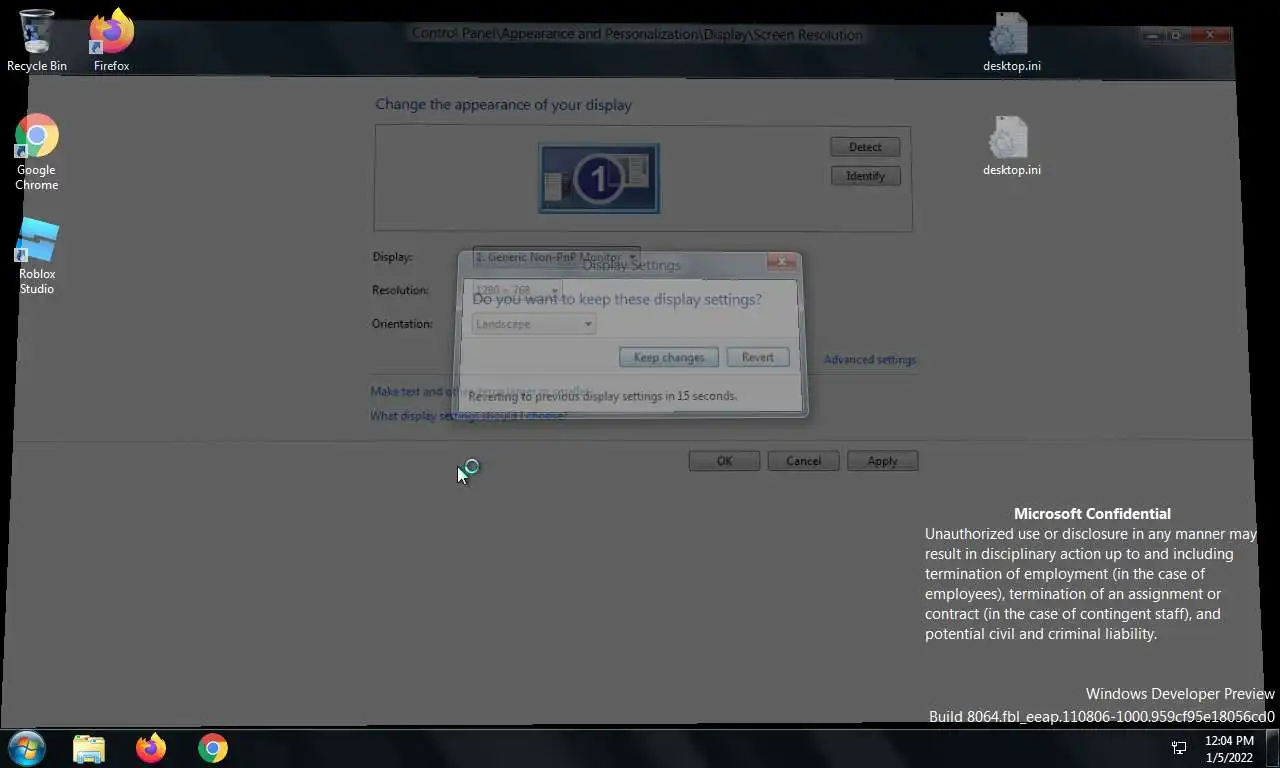Select the Roblox Studio desktop shortcut
Screen dimensions: 1280x768
pyautogui.click(x=37, y=256)
